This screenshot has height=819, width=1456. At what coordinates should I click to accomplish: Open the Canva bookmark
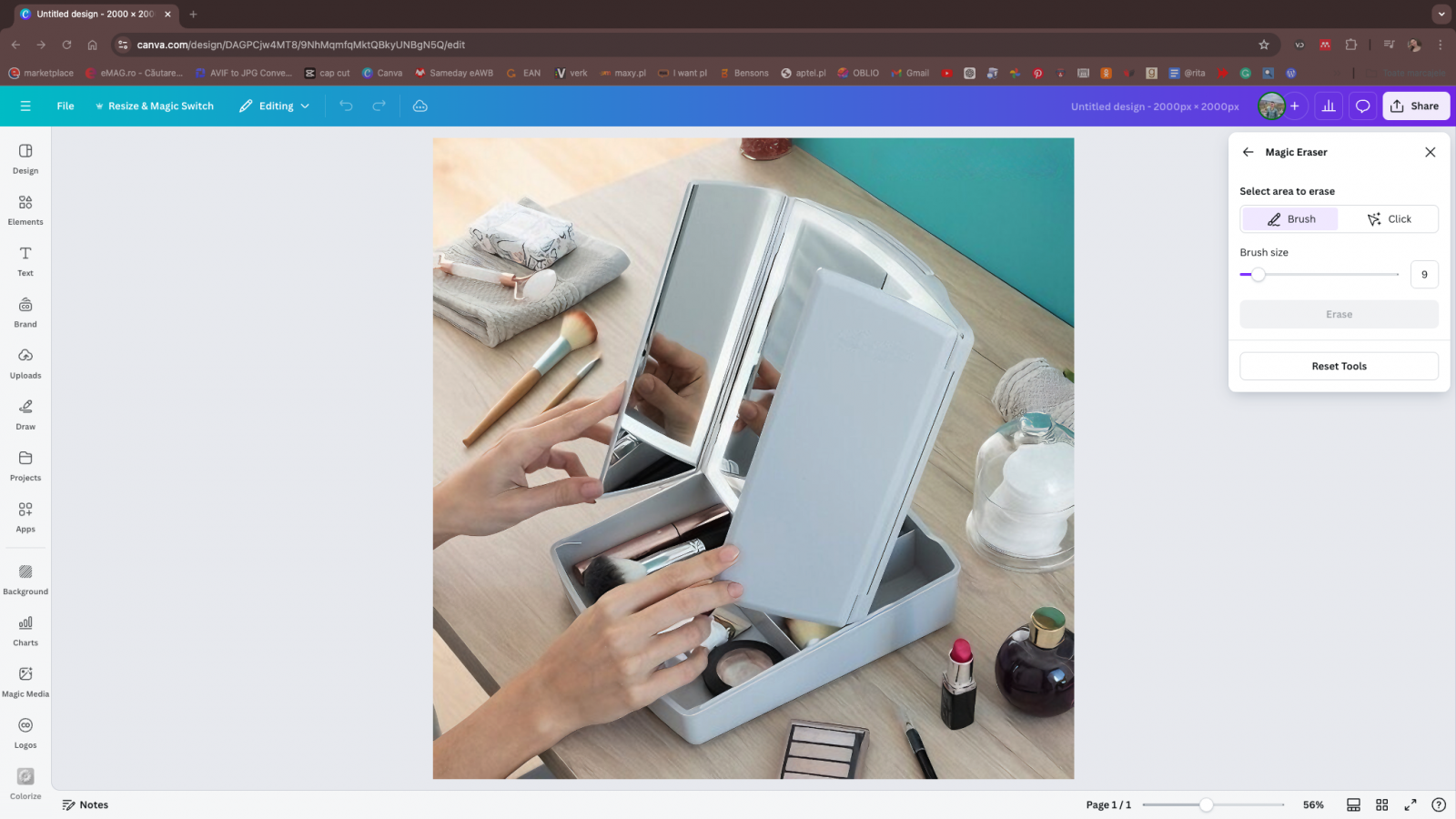382,73
